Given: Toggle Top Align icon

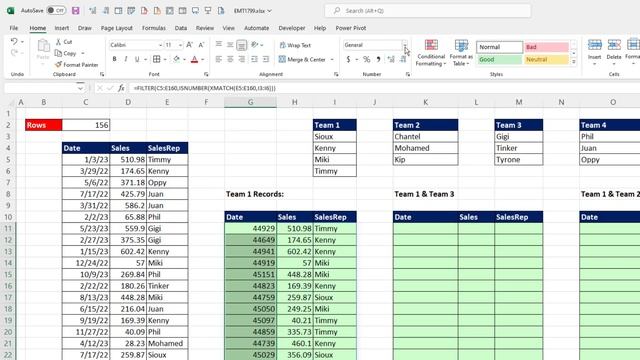Looking at the screenshot, I should click(x=219, y=45).
